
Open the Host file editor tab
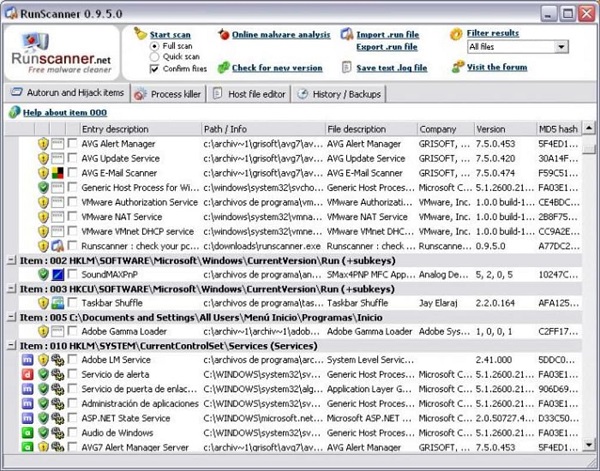pos(249,94)
